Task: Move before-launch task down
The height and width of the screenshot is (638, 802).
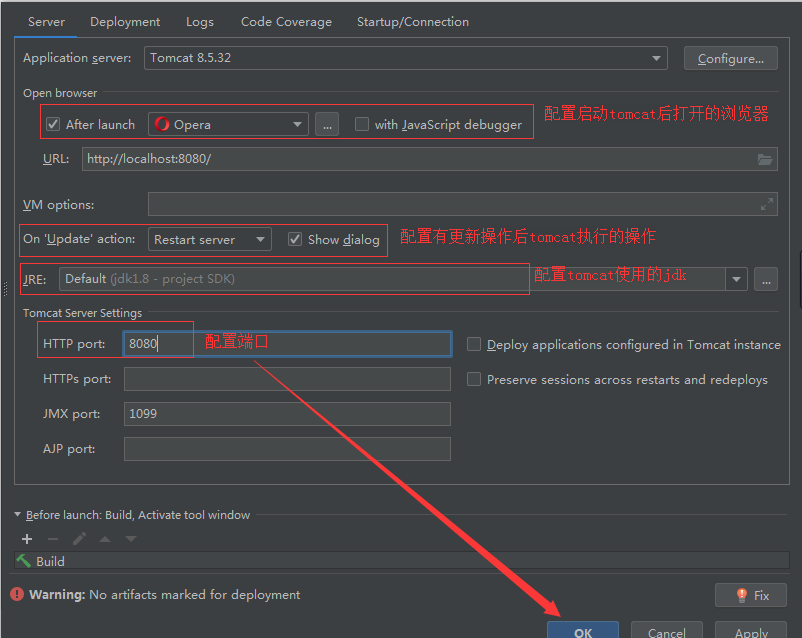Action: [x=131, y=539]
